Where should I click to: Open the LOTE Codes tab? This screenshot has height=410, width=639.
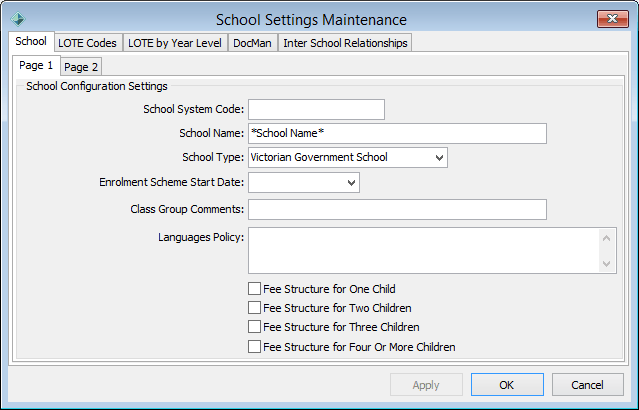[87, 43]
